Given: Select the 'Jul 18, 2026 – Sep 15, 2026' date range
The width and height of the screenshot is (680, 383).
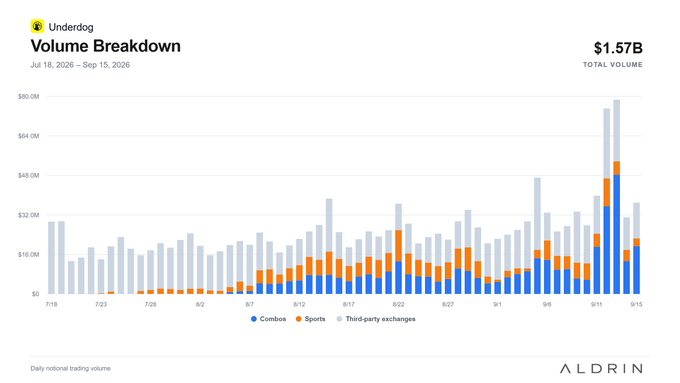Looking at the screenshot, I should coord(80,65).
